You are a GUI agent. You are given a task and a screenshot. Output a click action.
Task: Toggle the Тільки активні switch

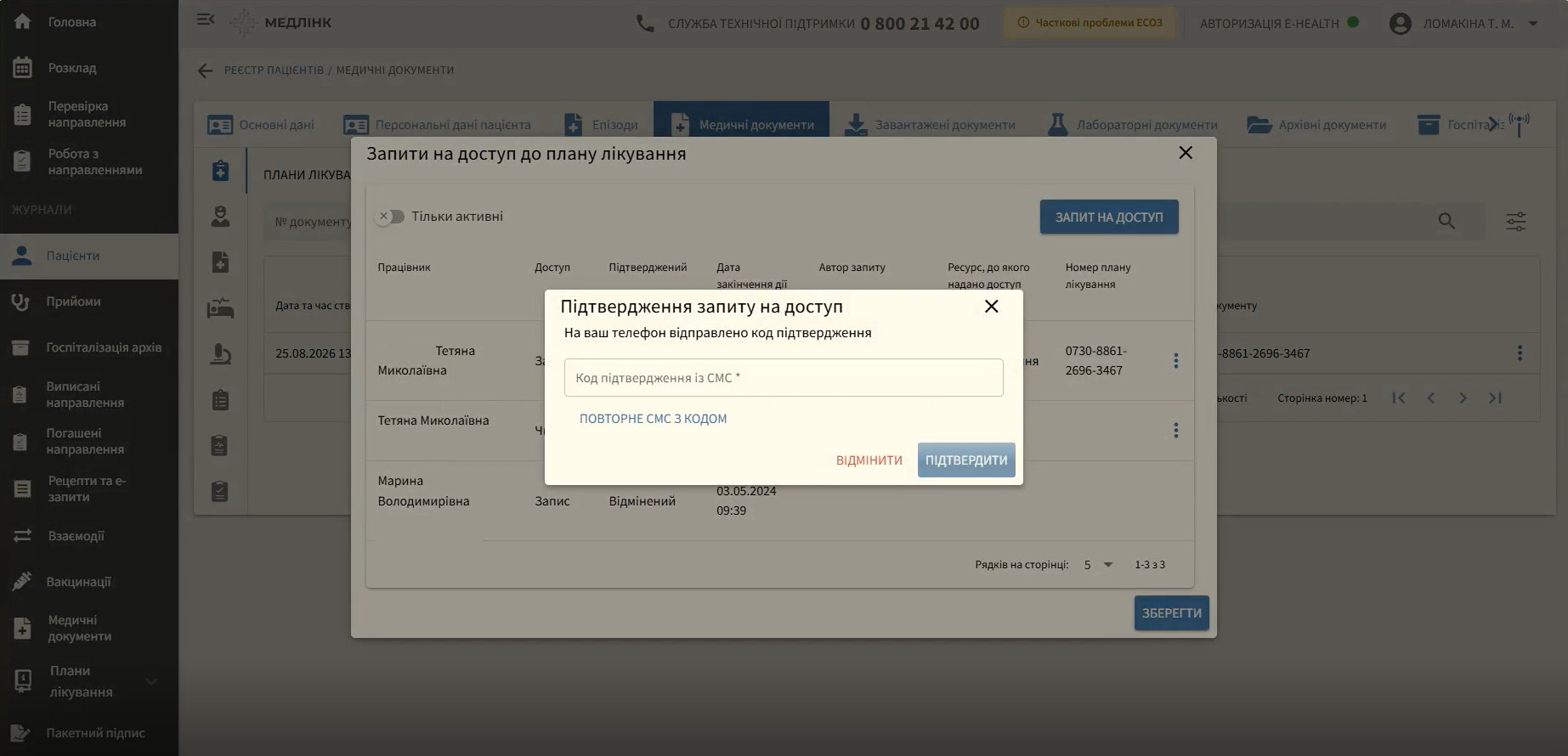click(x=390, y=217)
